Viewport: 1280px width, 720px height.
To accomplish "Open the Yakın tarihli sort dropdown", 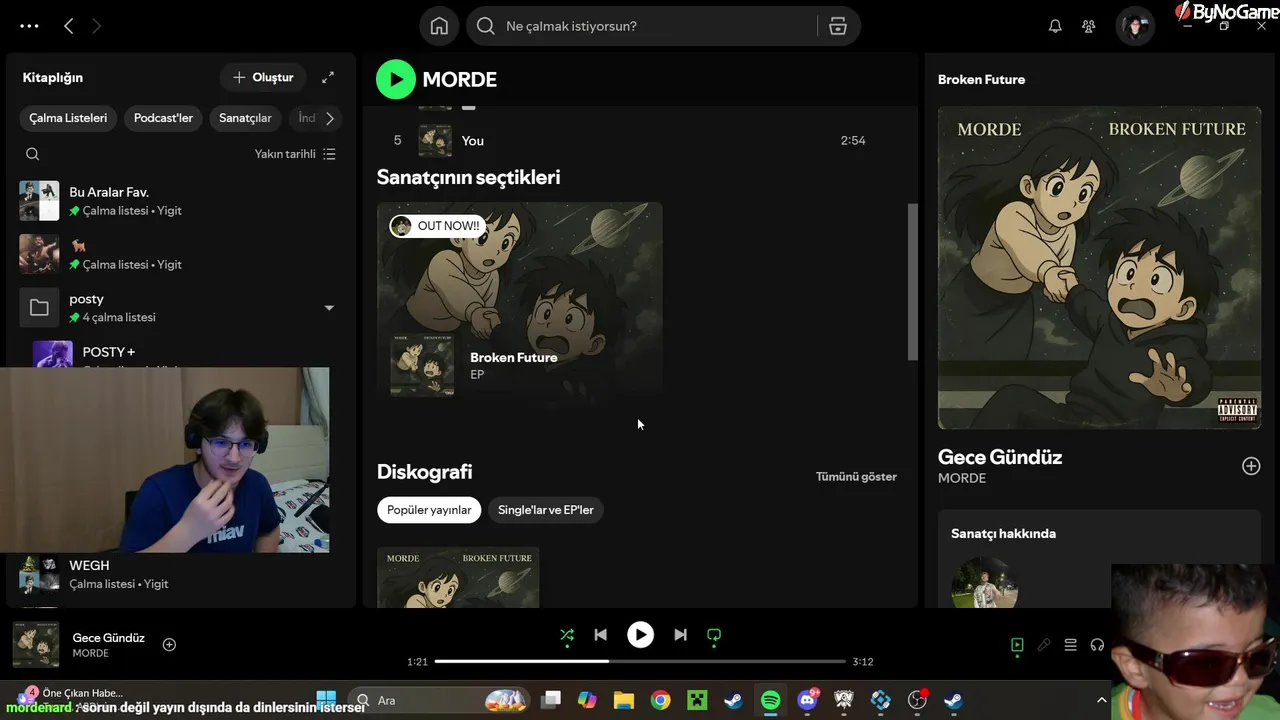I will coord(295,154).
